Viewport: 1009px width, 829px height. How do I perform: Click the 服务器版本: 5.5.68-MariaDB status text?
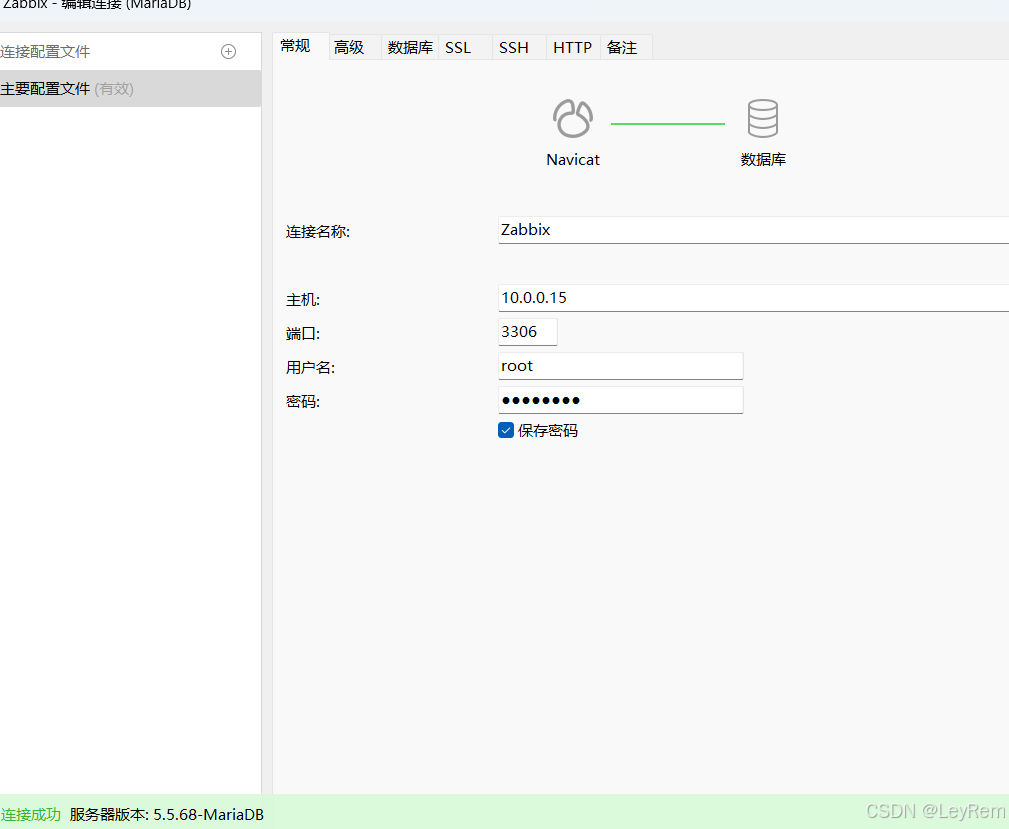pyautogui.click(x=167, y=814)
